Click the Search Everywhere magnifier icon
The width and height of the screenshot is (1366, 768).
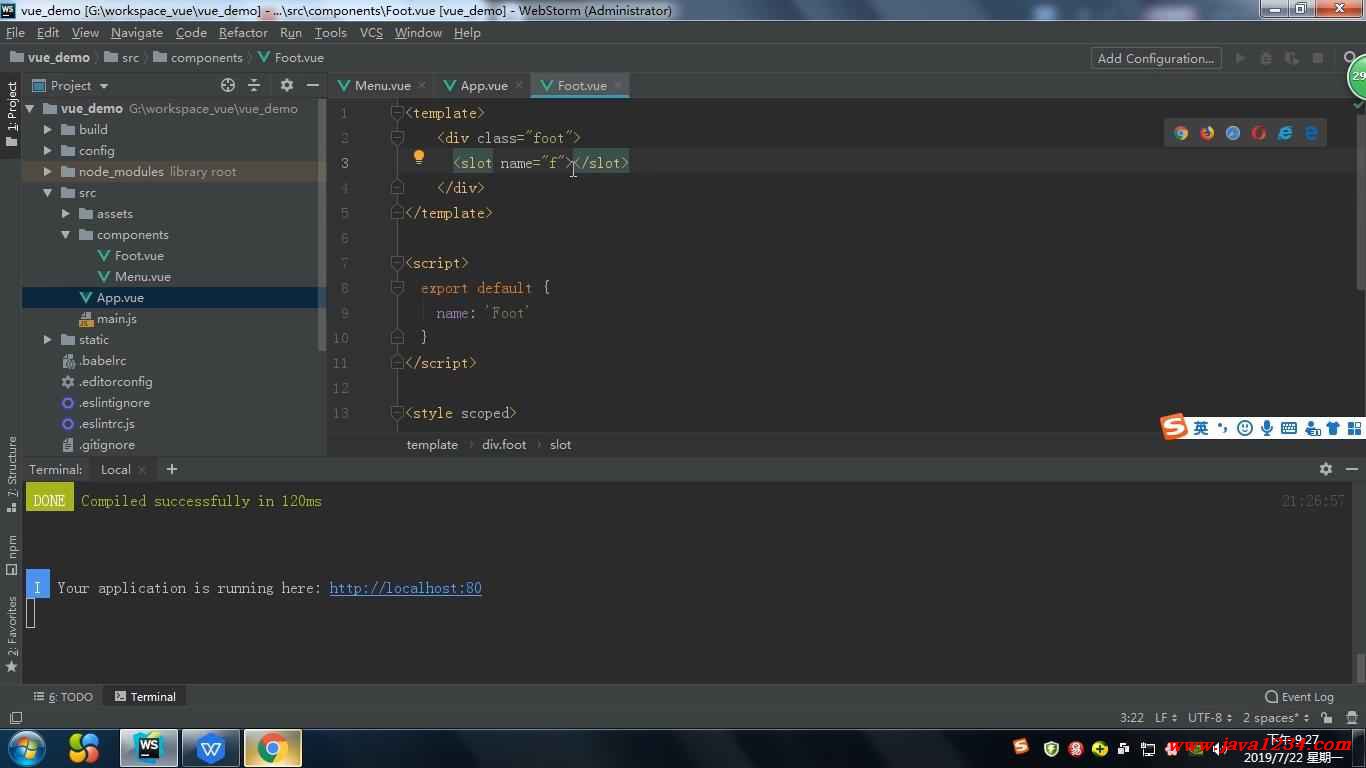coord(1352,58)
